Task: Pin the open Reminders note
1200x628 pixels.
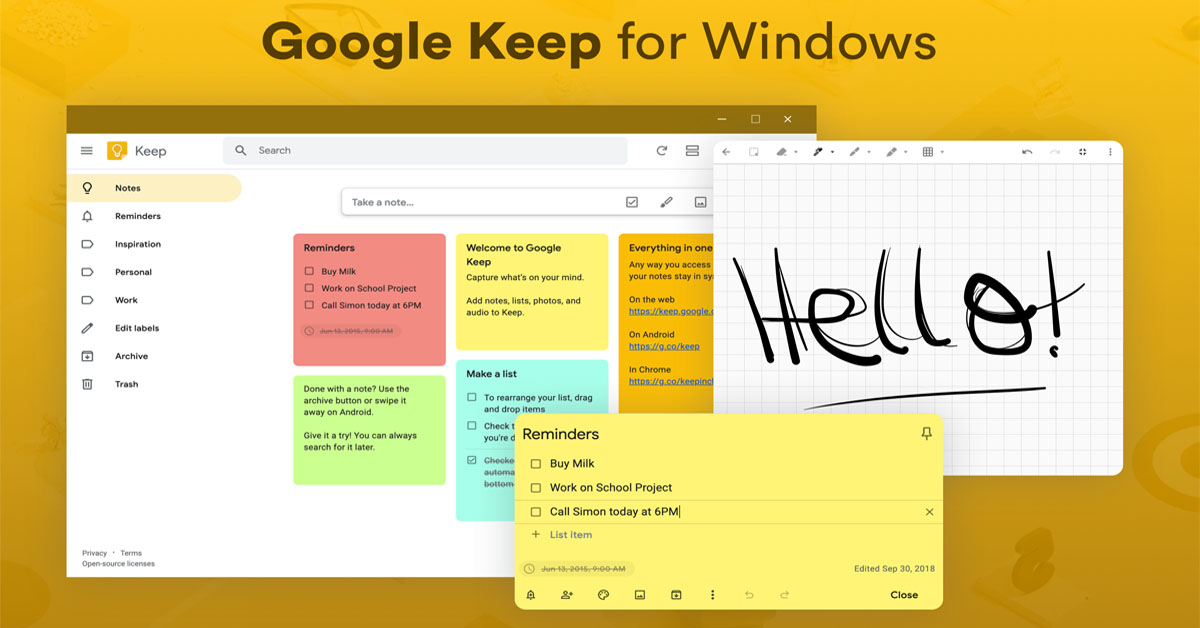Action: click(926, 434)
